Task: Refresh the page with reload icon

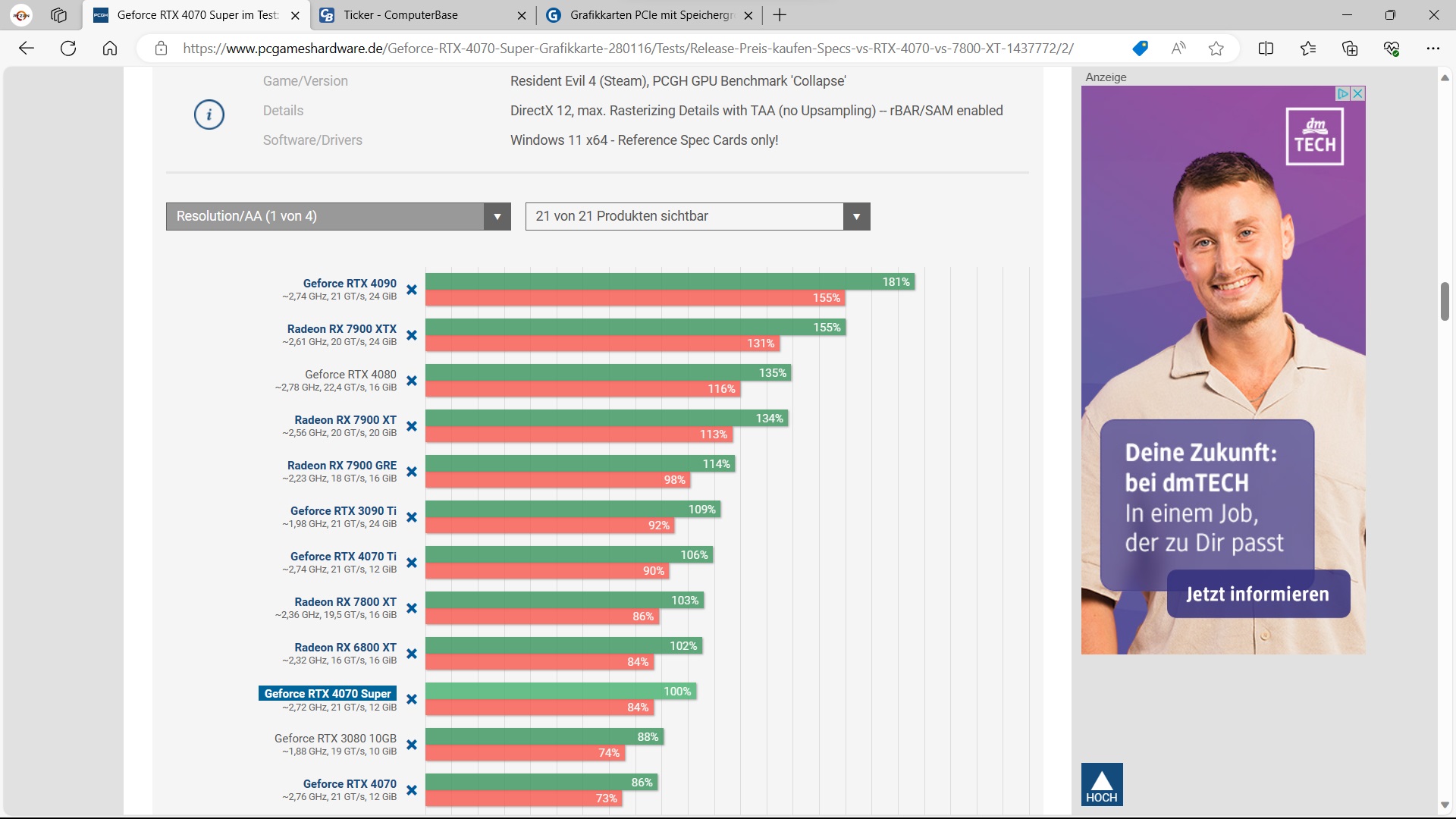Action: (x=68, y=49)
